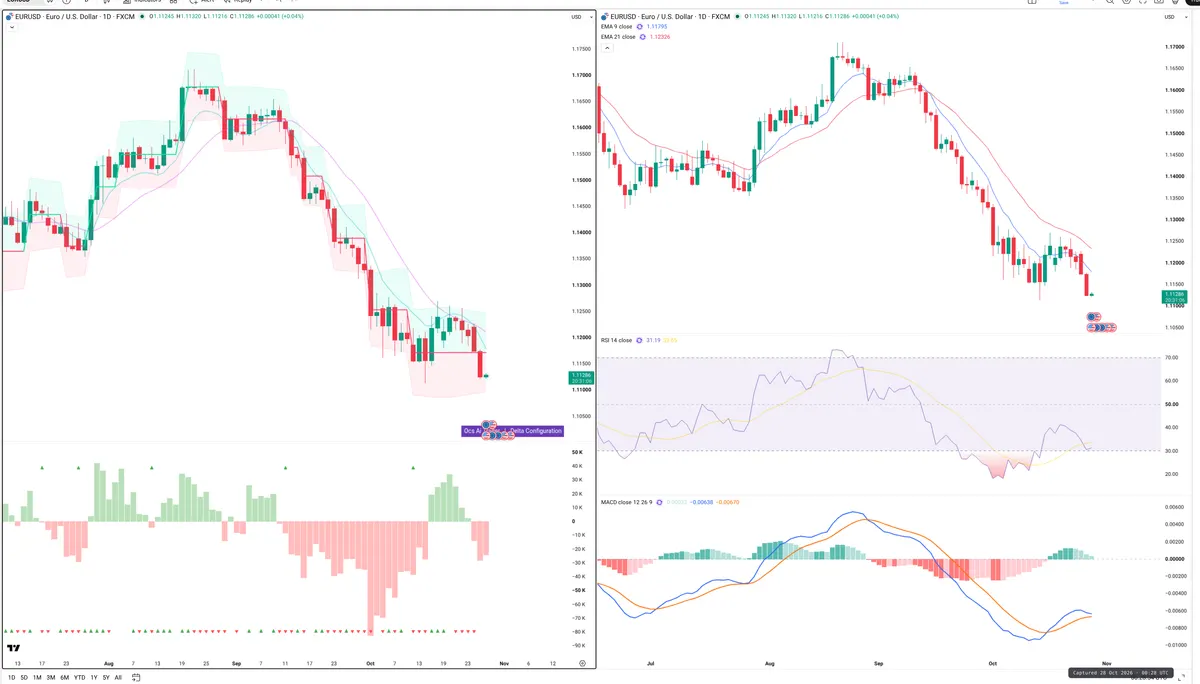Select the 5D time range

pyautogui.click(x=24, y=677)
